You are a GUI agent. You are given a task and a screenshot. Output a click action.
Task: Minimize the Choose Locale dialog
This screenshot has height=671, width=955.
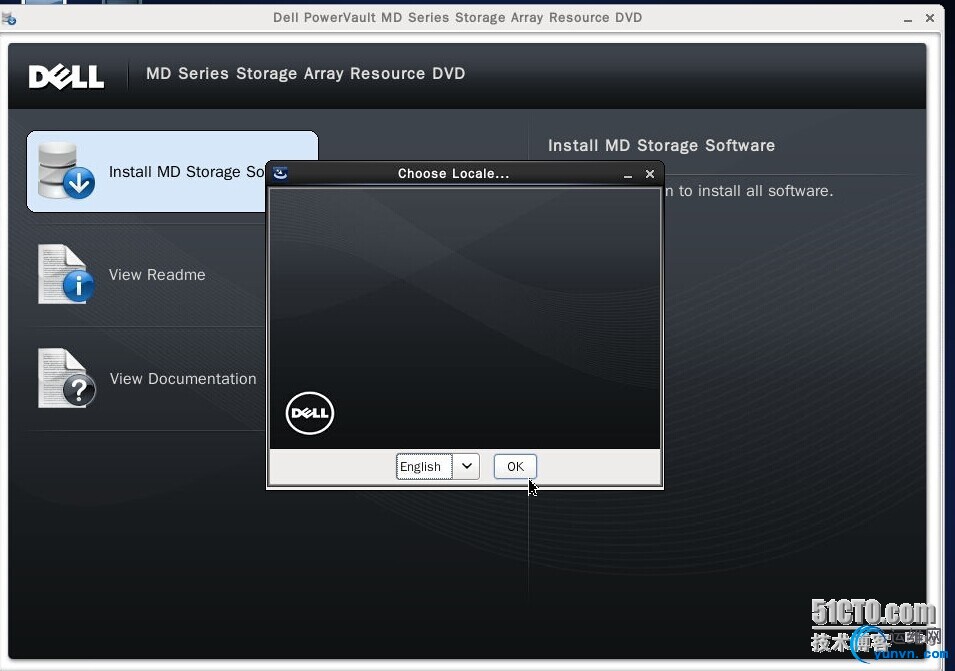coord(628,175)
